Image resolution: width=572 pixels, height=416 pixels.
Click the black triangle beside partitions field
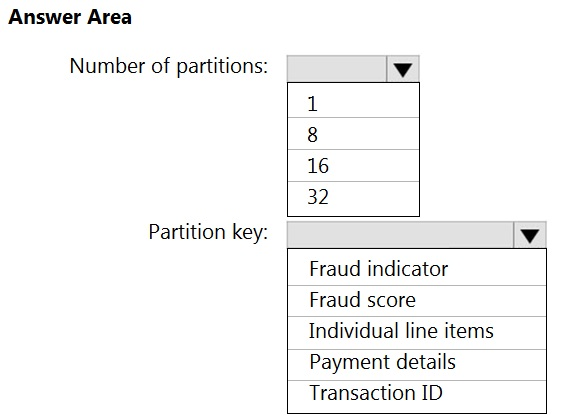403,70
